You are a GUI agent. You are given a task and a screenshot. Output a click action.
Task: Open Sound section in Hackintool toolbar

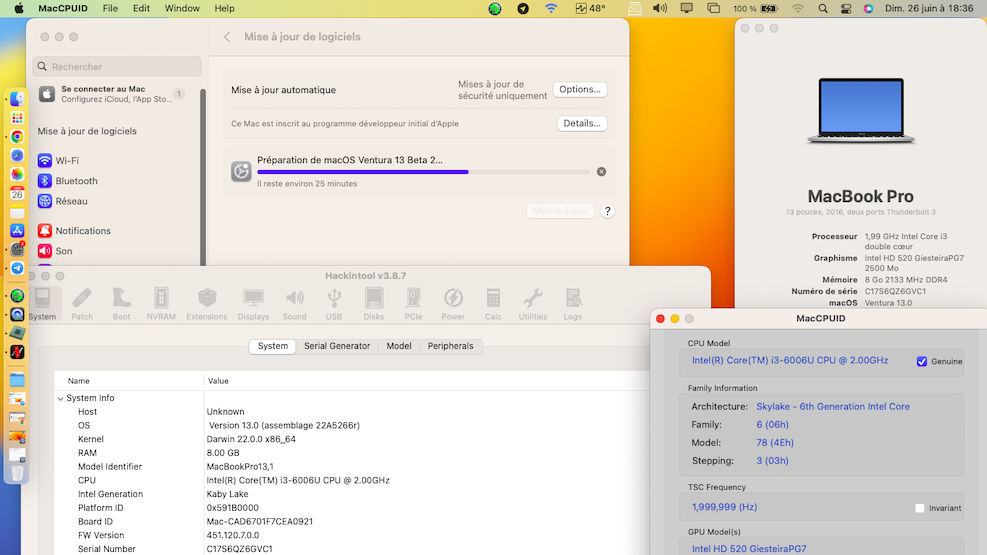(x=294, y=304)
